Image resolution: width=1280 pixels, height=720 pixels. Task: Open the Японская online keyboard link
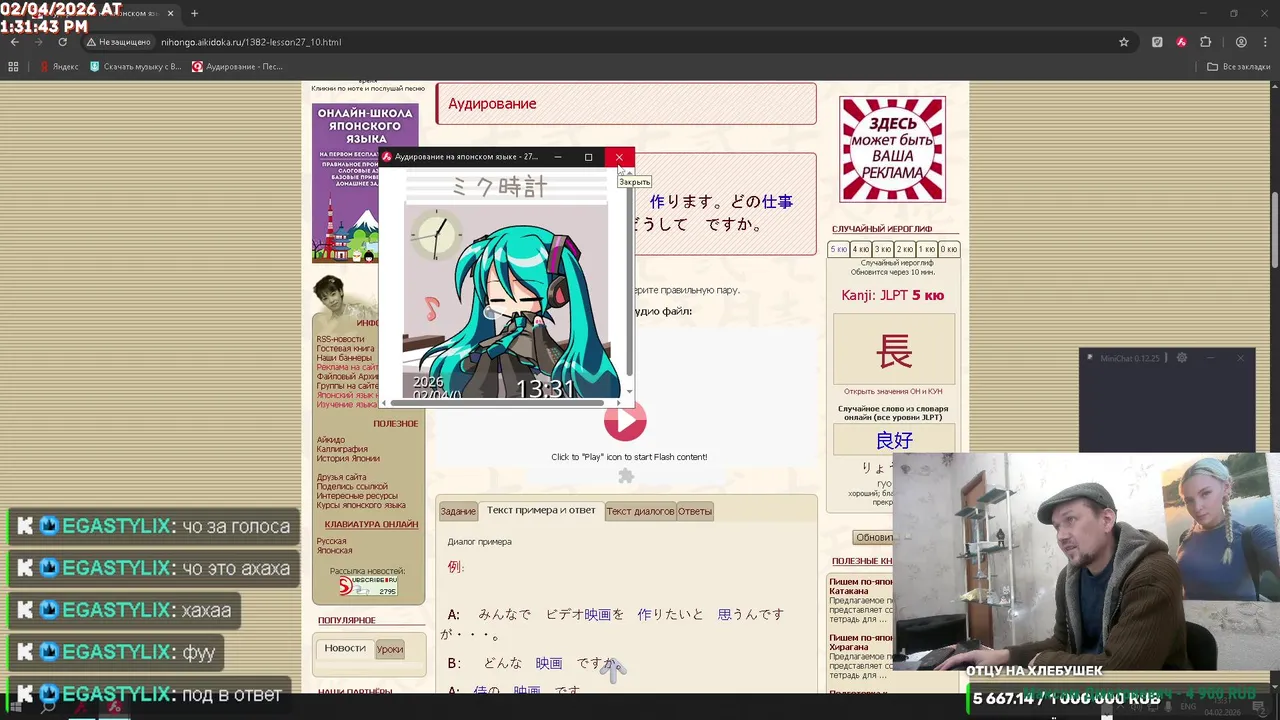[335, 550]
